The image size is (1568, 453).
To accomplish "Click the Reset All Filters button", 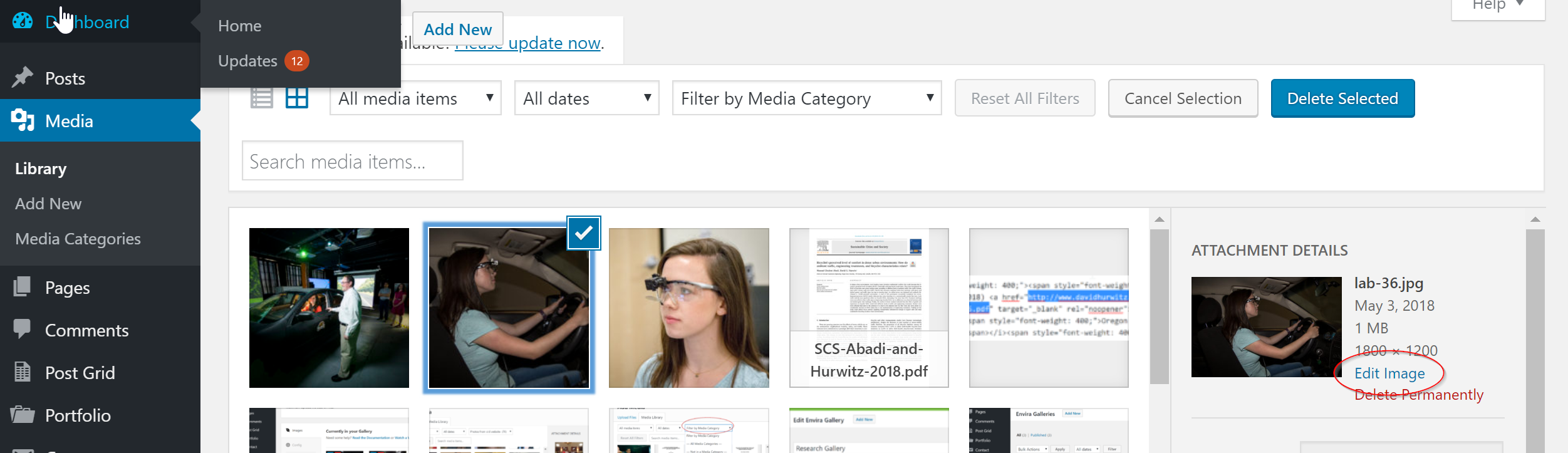I will (1025, 98).
